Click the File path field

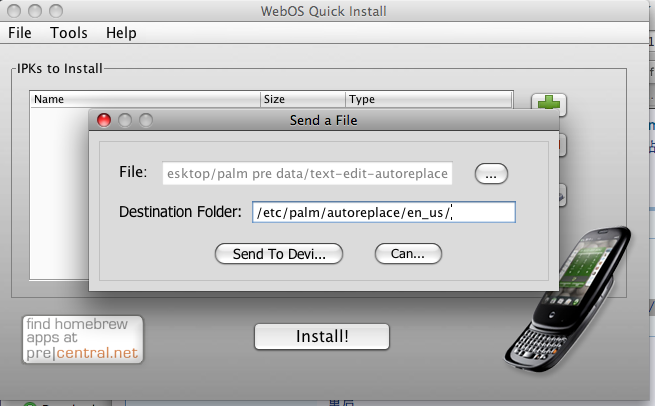point(307,173)
